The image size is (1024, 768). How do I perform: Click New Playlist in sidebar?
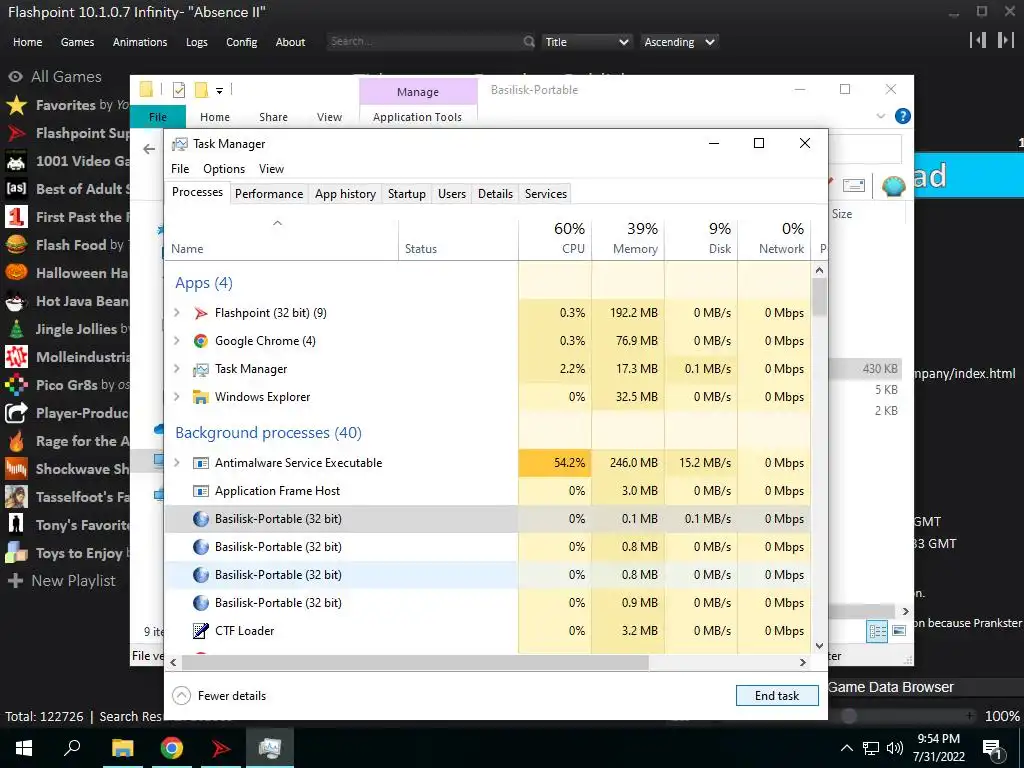tap(61, 581)
